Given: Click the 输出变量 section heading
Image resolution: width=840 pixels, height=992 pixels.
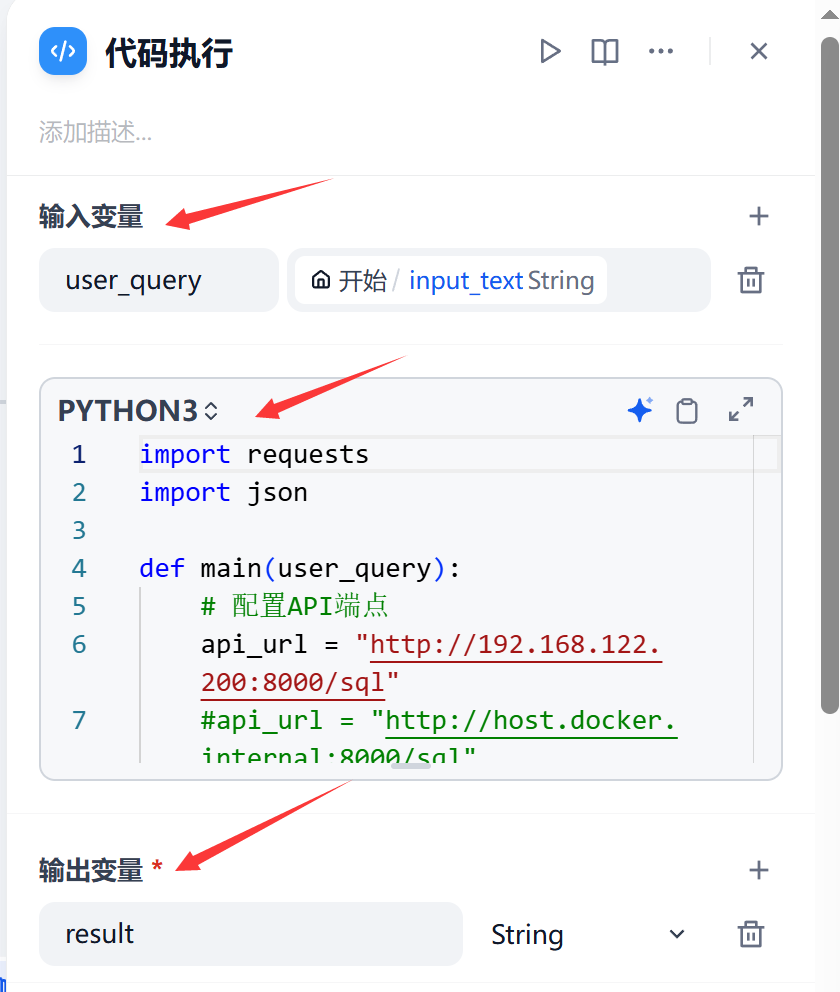Looking at the screenshot, I should click(x=91, y=871).
